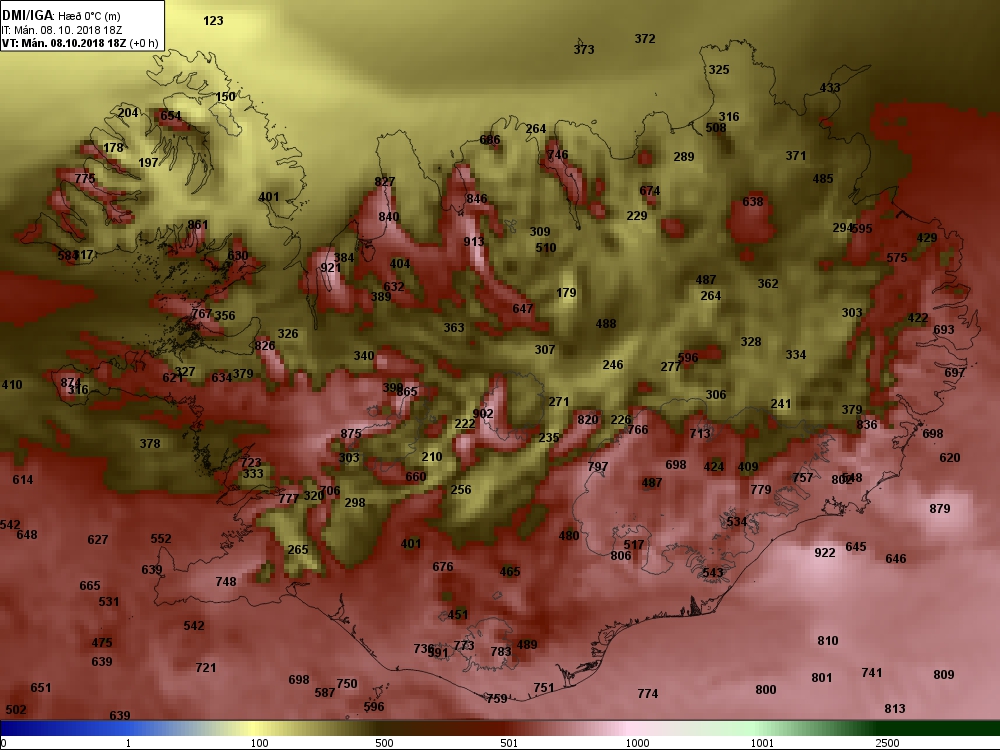Click the map value 654
The image size is (1000, 750).
170,115
